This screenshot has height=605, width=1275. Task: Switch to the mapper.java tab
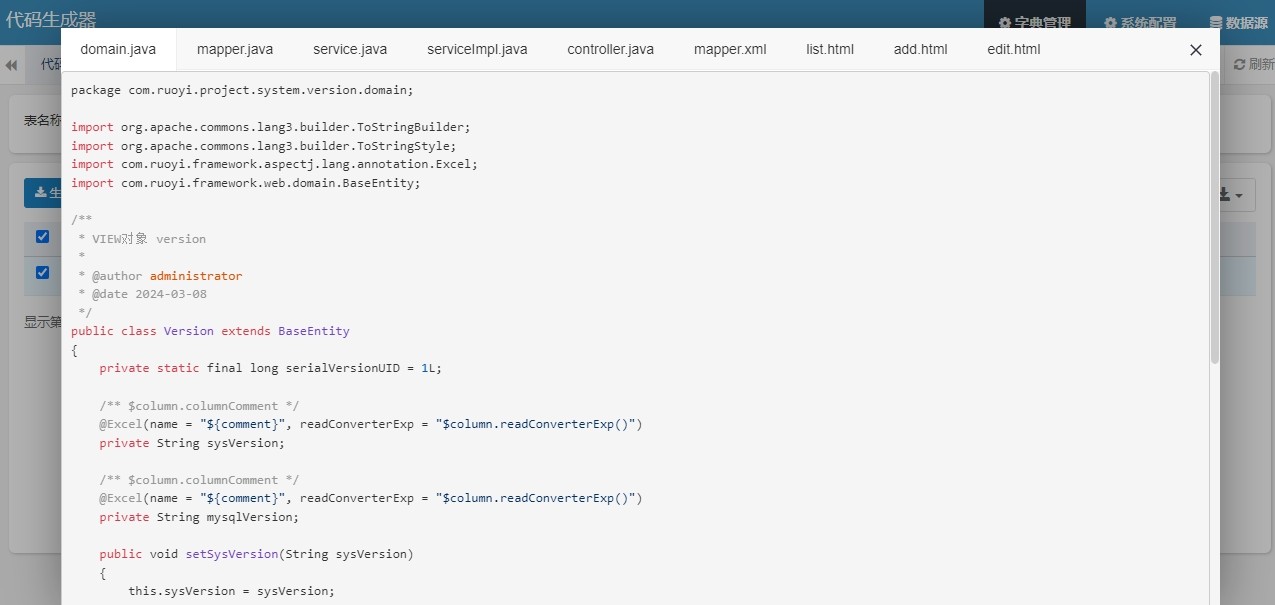click(x=235, y=49)
